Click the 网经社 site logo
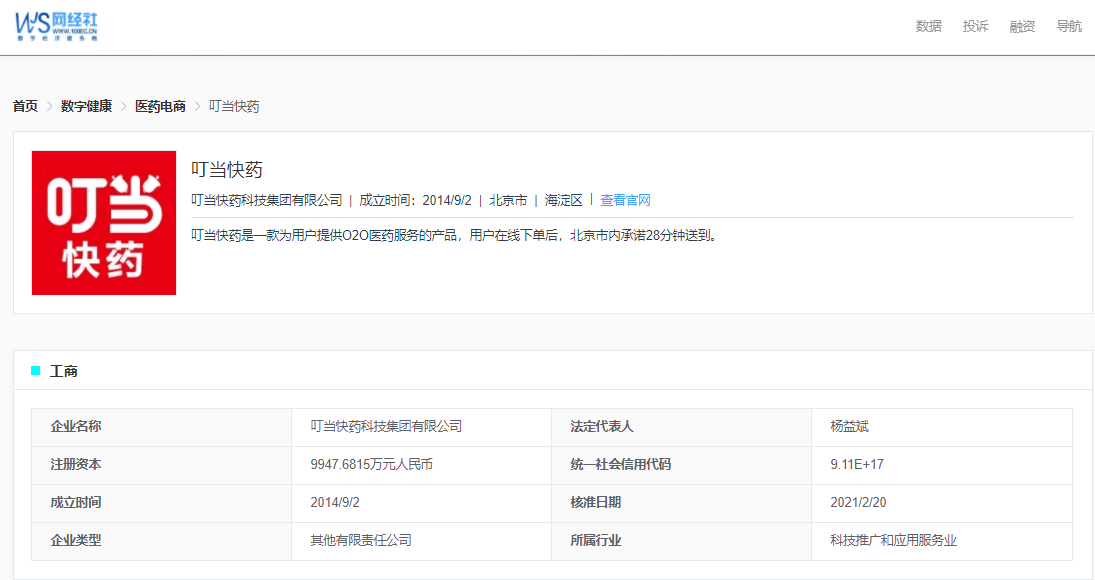This screenshot has width=1095, height=580. click(57, 27)
